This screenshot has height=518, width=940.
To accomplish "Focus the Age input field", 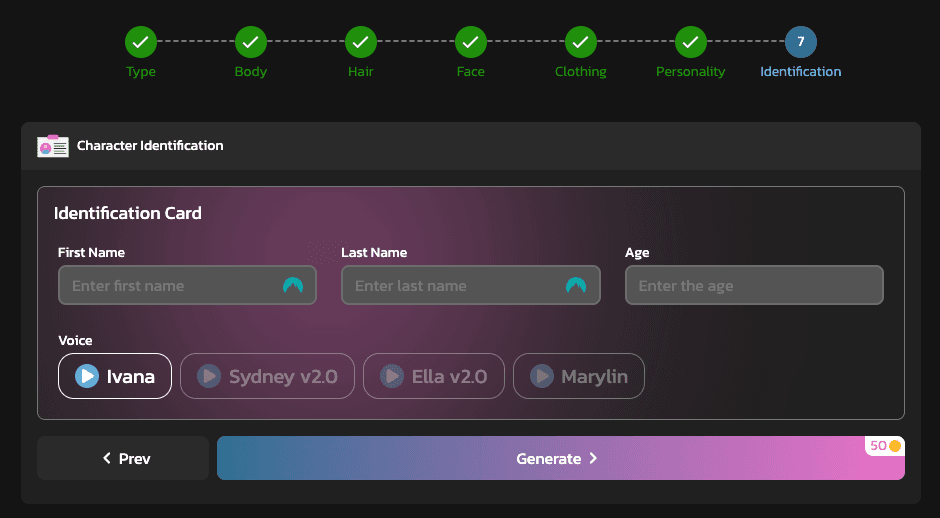I will point(754,285).
